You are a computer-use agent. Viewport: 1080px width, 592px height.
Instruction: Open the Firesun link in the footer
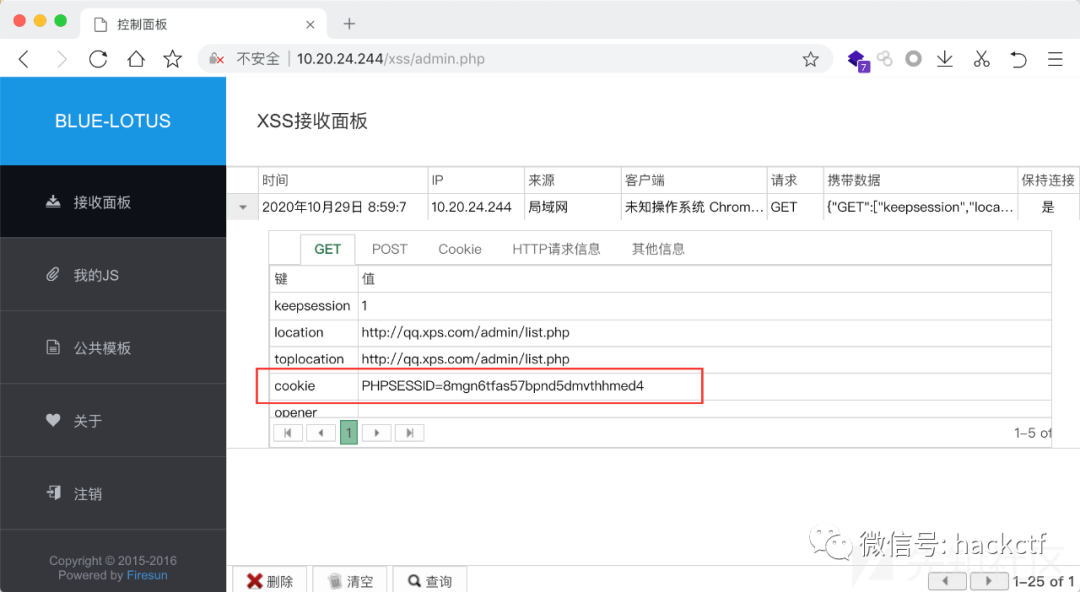click(x=147, y=575)
